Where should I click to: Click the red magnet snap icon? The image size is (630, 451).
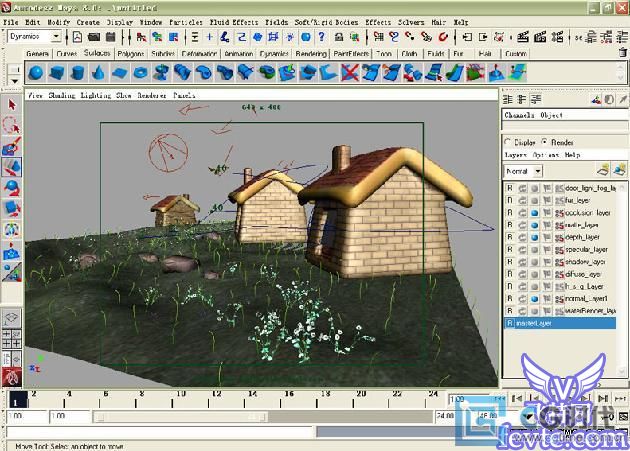coord(443,37)
